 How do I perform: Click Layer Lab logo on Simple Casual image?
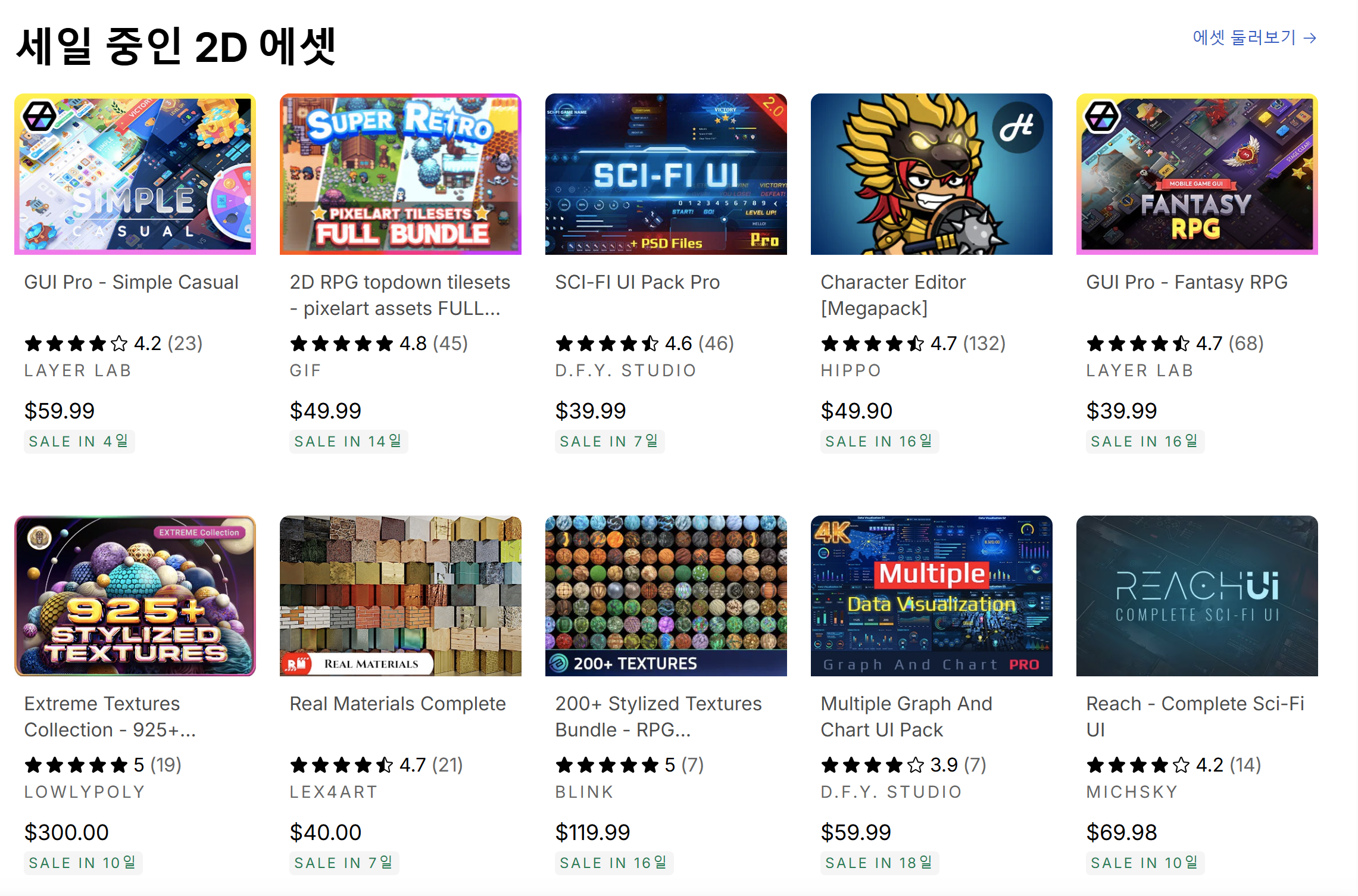[40, 115]
